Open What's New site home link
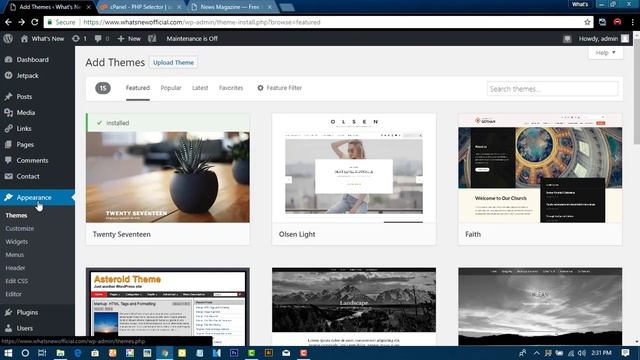The image size is (640, 360). [x=43, y=39]
